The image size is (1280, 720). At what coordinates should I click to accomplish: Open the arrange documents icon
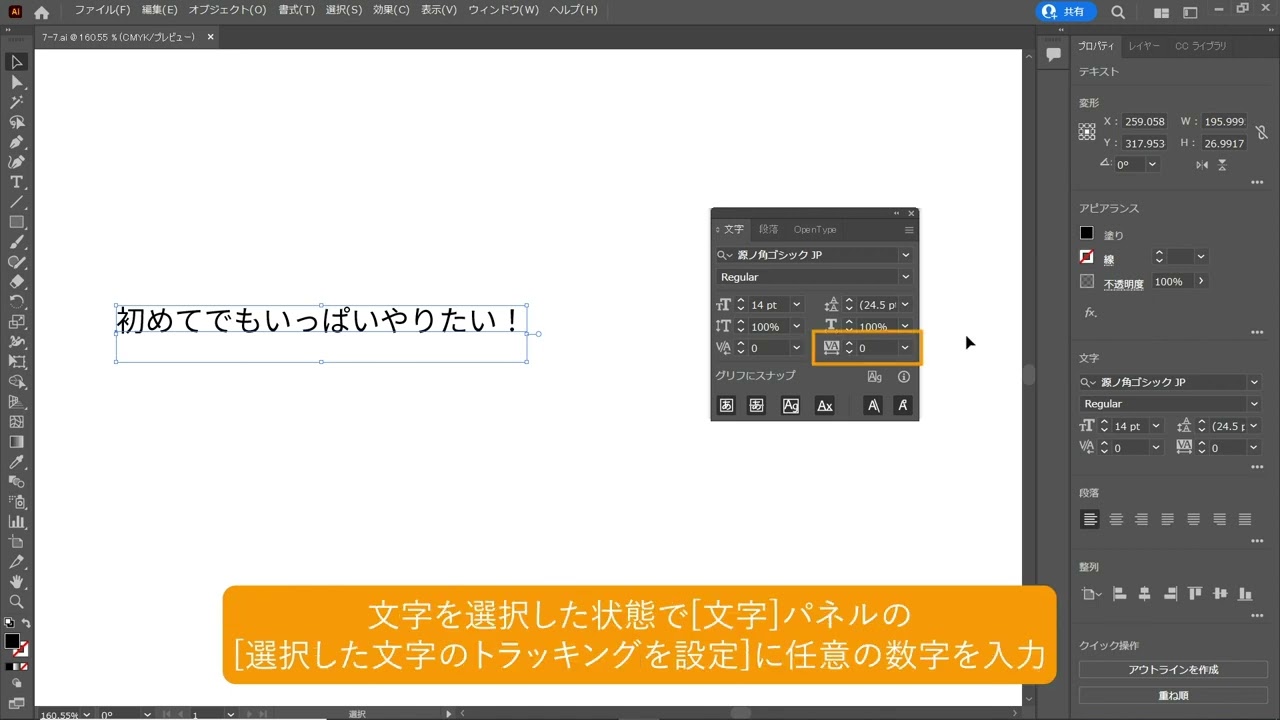pos(1161,13)
